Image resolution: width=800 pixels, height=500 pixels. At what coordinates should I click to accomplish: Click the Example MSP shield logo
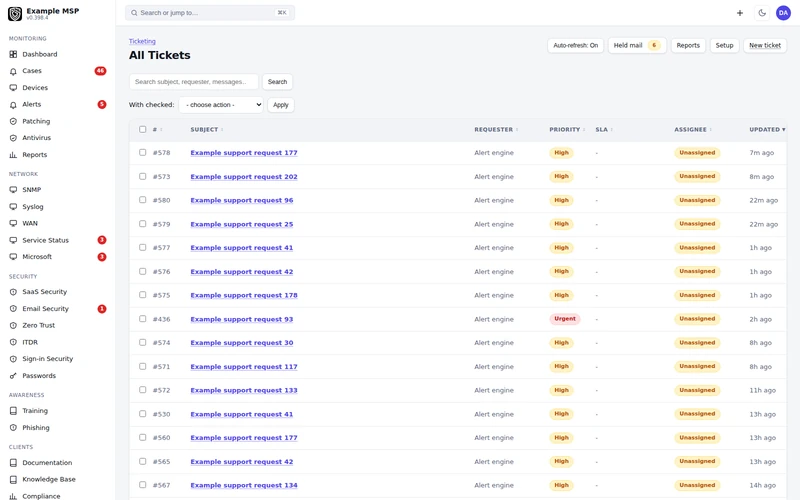click(15, 14)
